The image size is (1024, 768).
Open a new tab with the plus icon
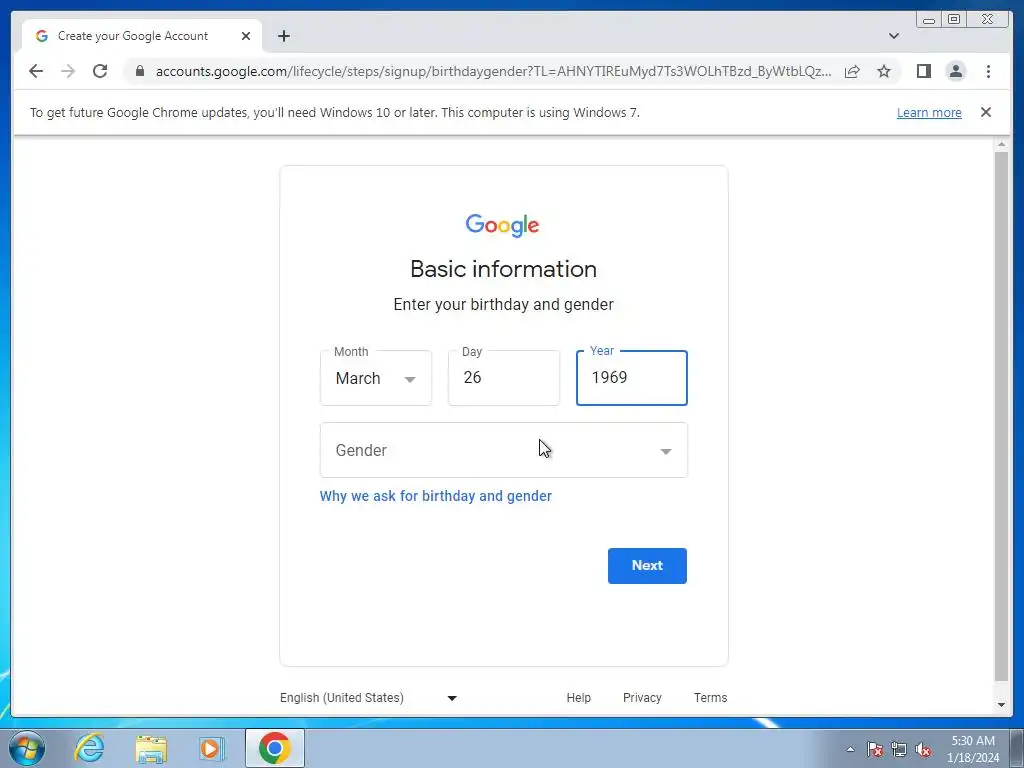click(284, 36)
